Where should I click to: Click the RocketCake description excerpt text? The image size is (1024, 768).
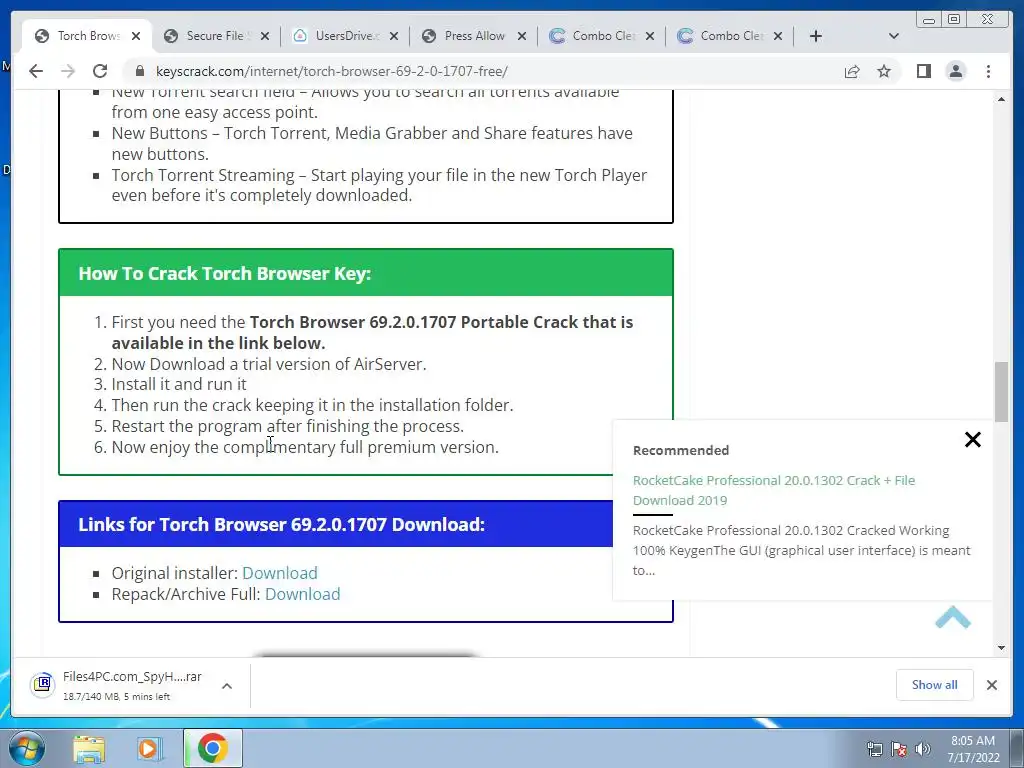coord(801,550)
